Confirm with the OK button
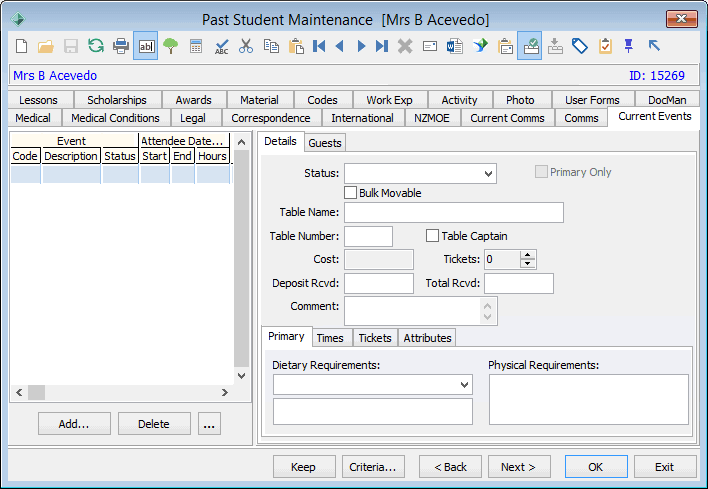The width and height of the screenshot is (708, 489). click(596, 466)
